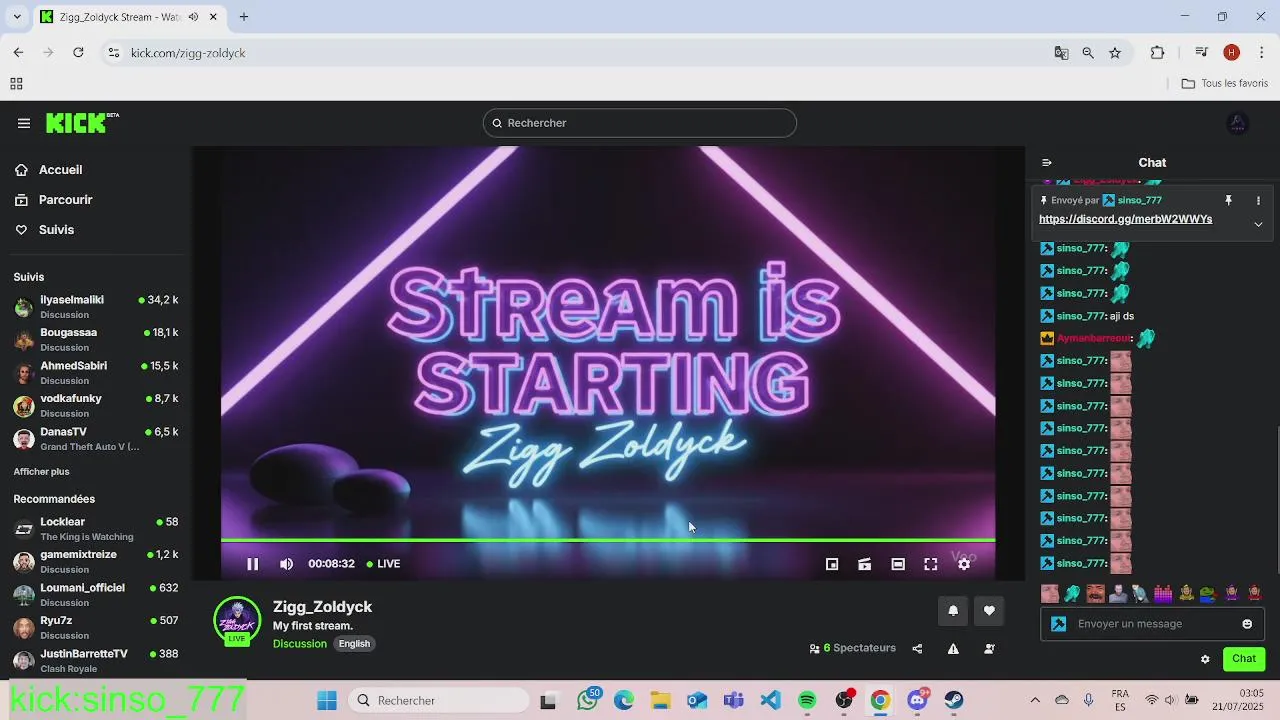
Task: Enter fullscreen video mode
Action: (931, 564)
